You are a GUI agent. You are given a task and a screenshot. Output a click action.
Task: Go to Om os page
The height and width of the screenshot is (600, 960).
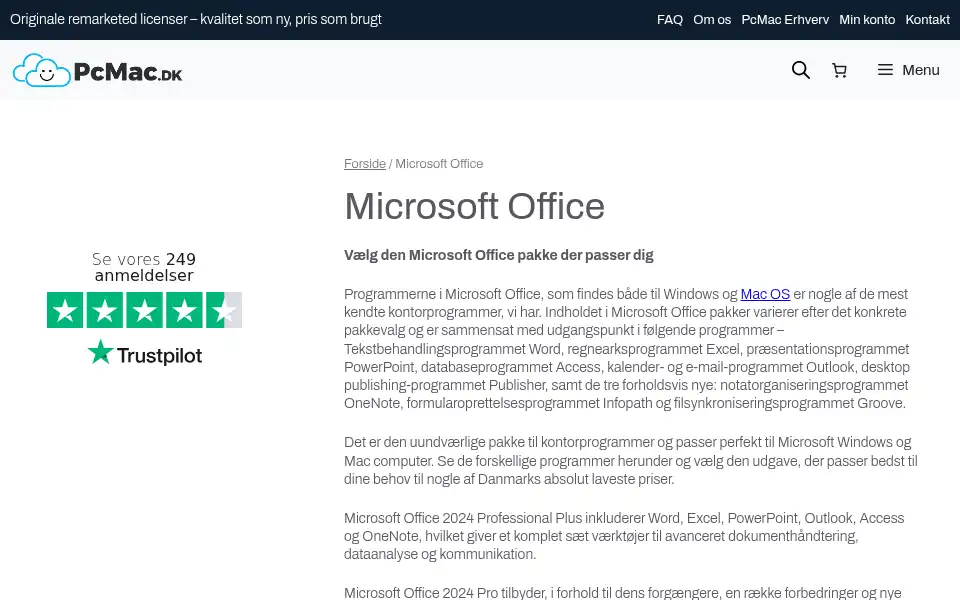coord(711,20)
